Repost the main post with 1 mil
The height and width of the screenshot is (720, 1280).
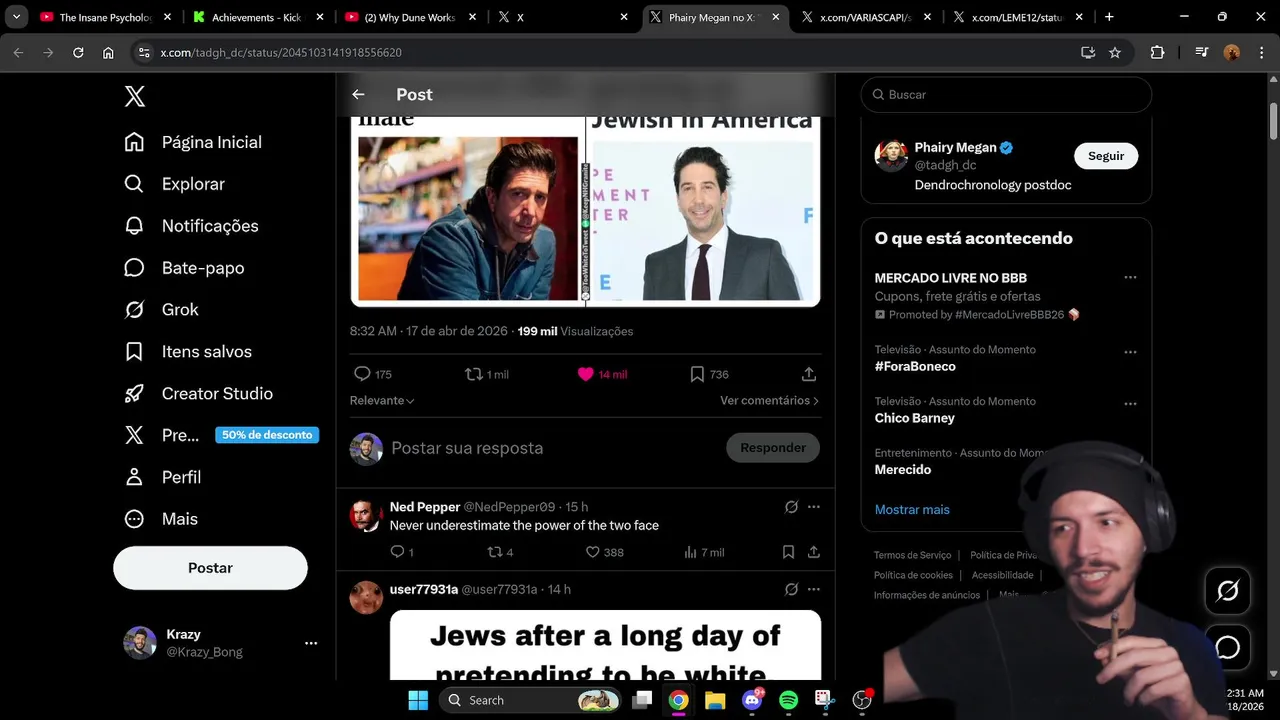point(487,374)
